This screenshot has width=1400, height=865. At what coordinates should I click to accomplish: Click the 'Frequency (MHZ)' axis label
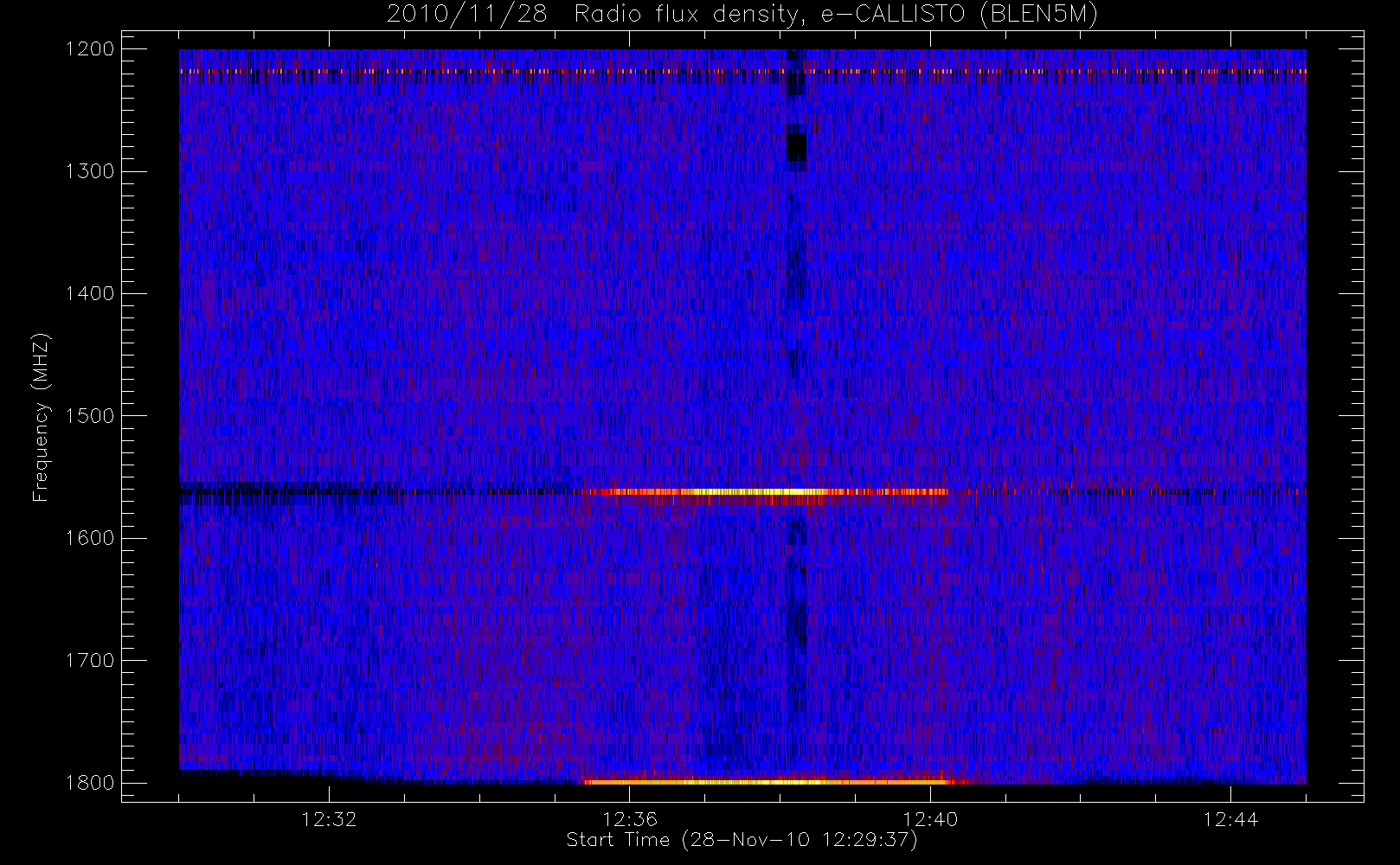41,417
